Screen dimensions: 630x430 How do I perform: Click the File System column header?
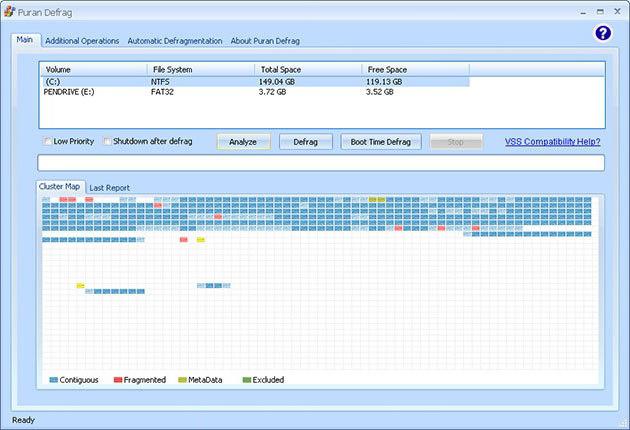pyautogui.click(x=201, y=70)
